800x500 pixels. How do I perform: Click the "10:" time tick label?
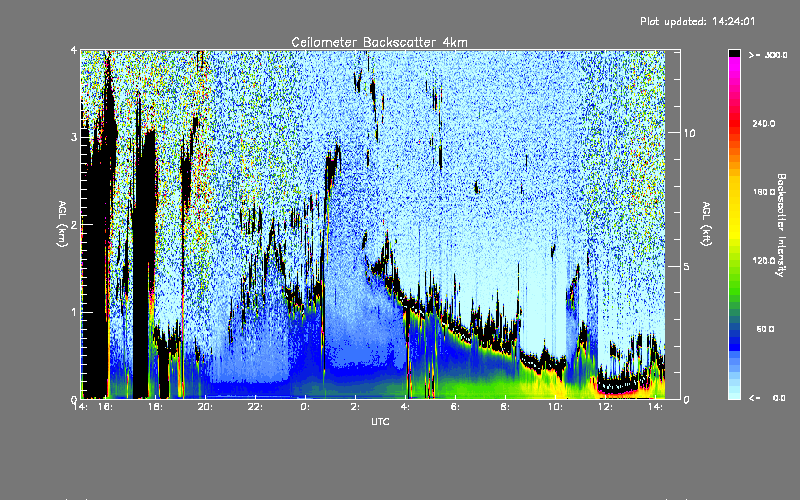(555, 407)
